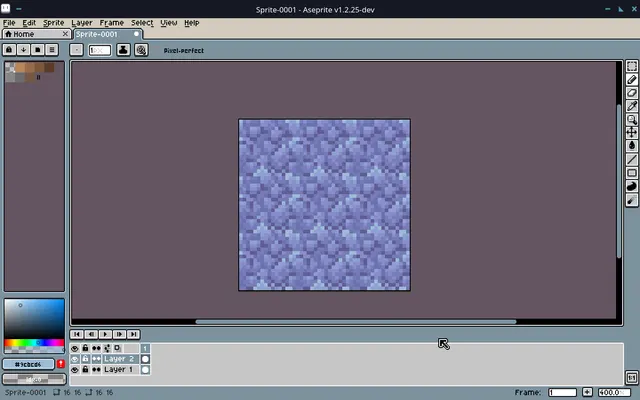Click the hue spectrum slider
The height and width of the screenshot is (400, 640).
coord(34,343)
